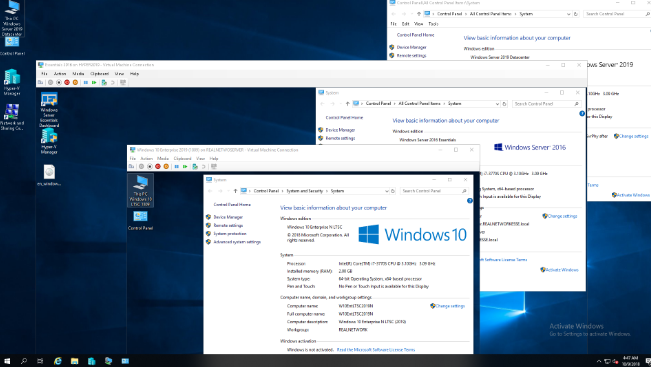
Task: Read the Microsoft Software License Terms link
Action: point(376,350)
